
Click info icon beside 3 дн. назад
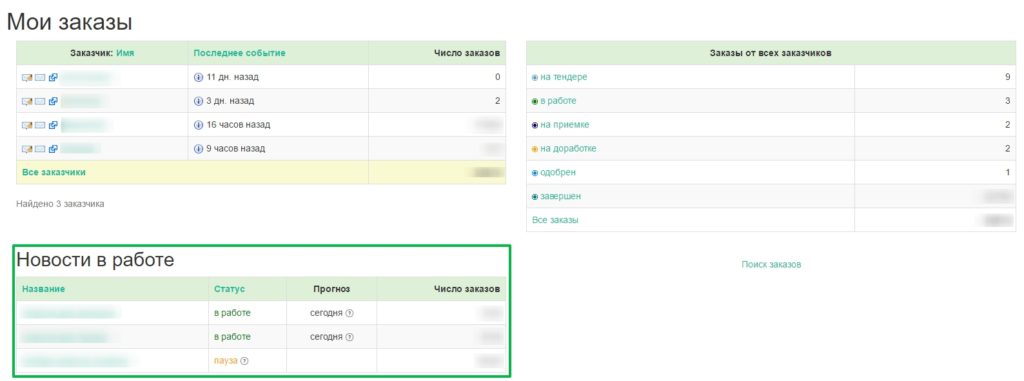click(199, 101)
